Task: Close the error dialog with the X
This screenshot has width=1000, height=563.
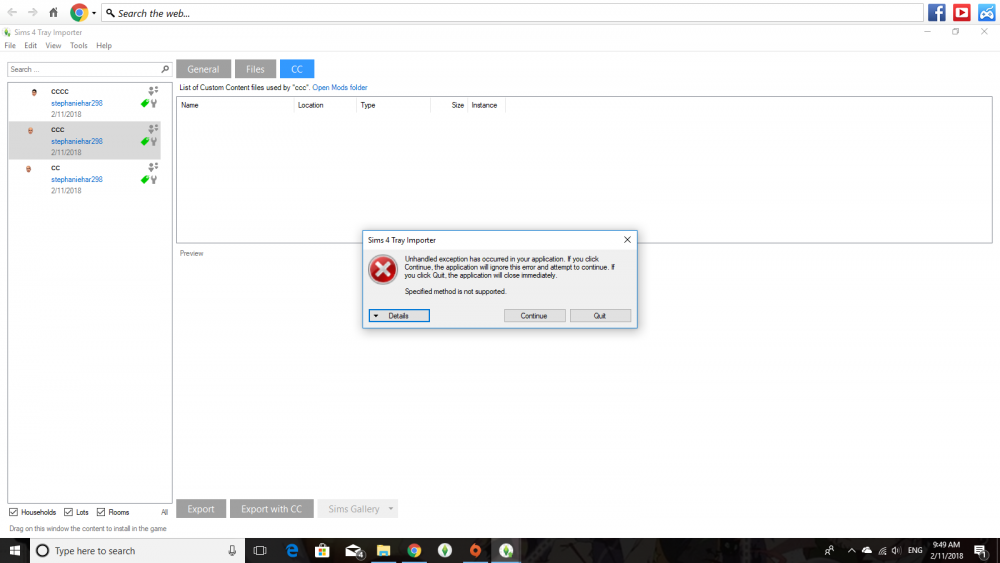Action: click(x=627, y=240)
